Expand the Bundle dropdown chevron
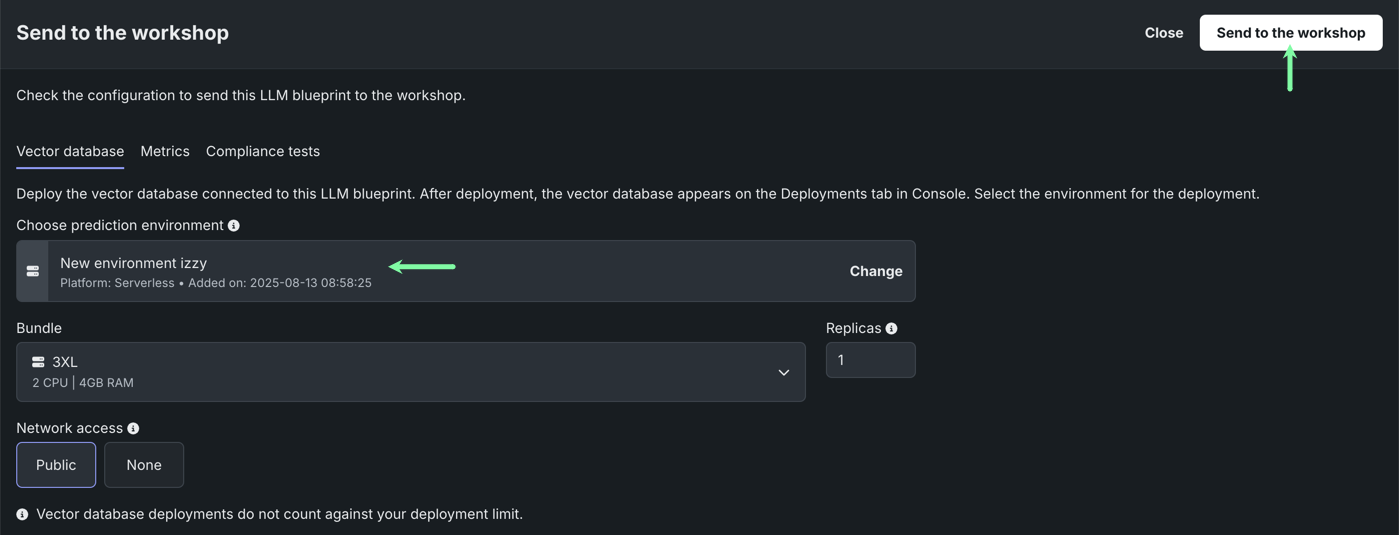Viewport: 1399px width, 535px height. [783, 373]
